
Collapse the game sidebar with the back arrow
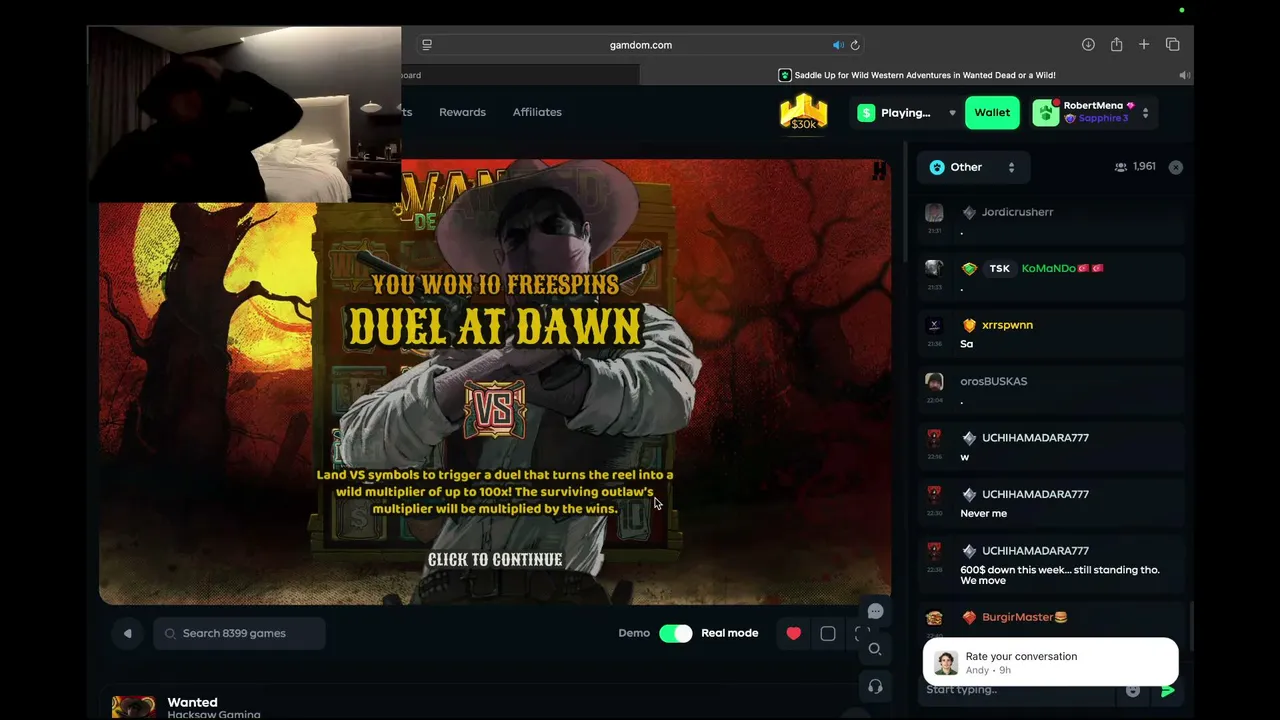click(127, 633)
